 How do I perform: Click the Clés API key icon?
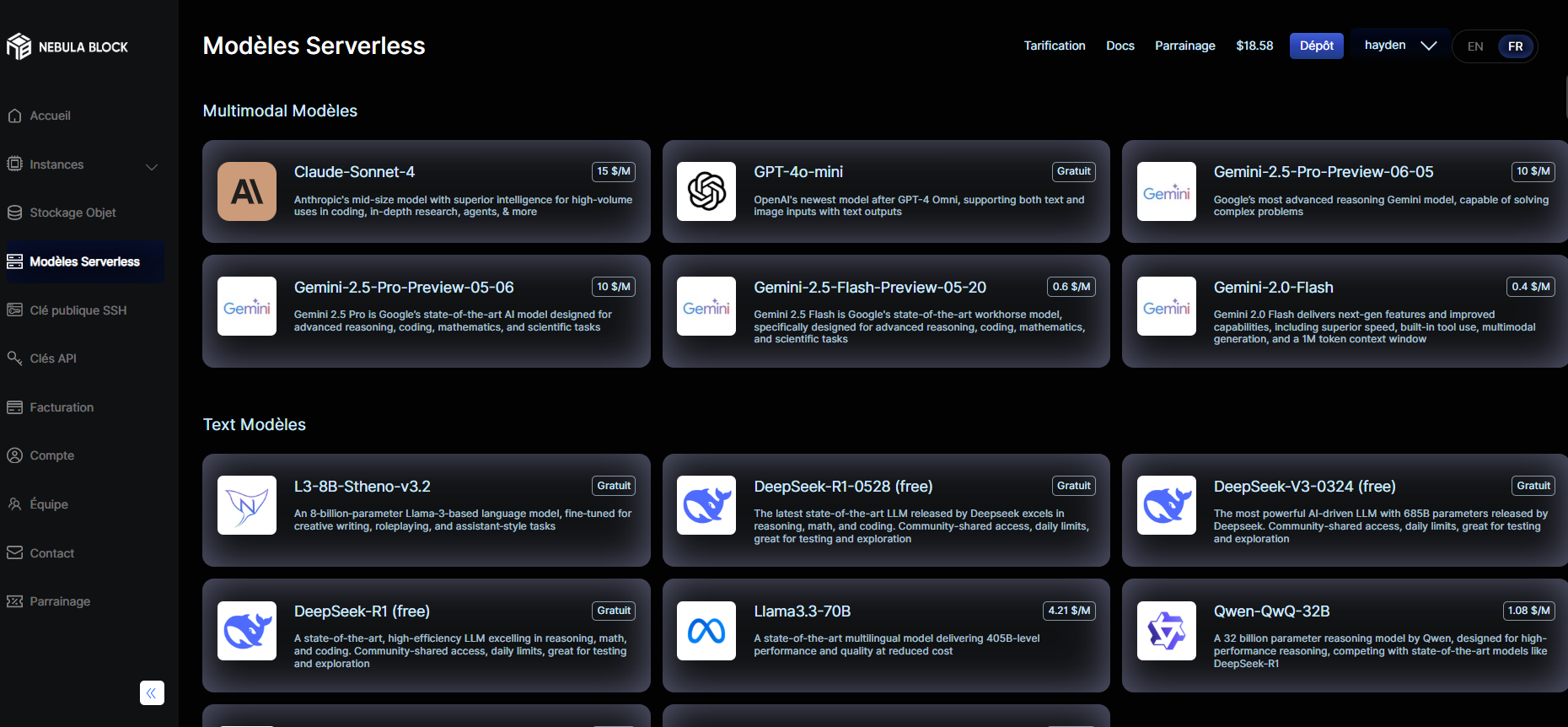click(x=14, y=358)
